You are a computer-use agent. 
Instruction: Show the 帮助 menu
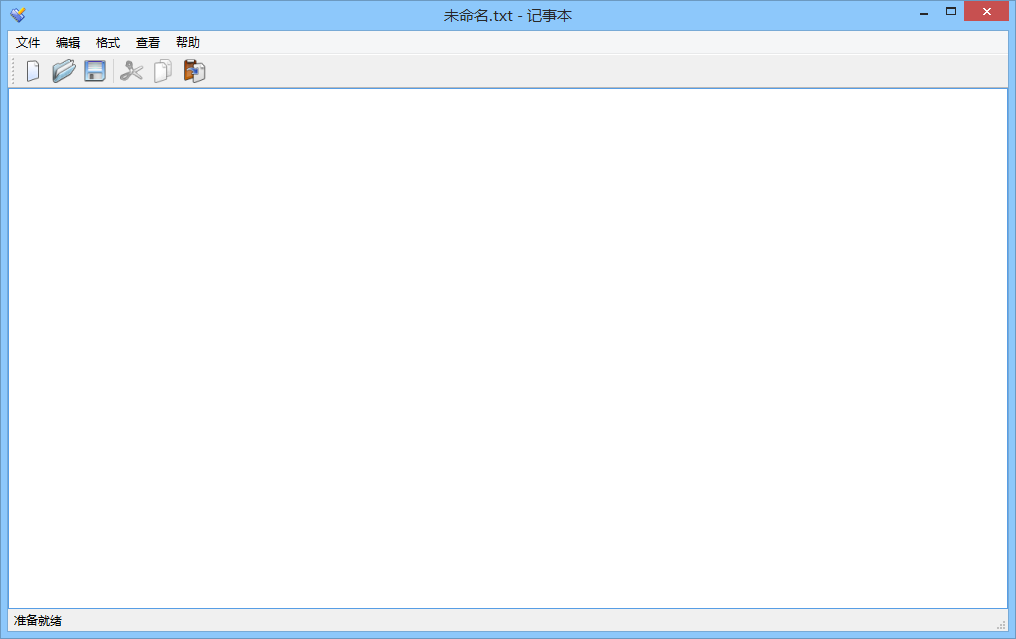click(x=188, y=43)
